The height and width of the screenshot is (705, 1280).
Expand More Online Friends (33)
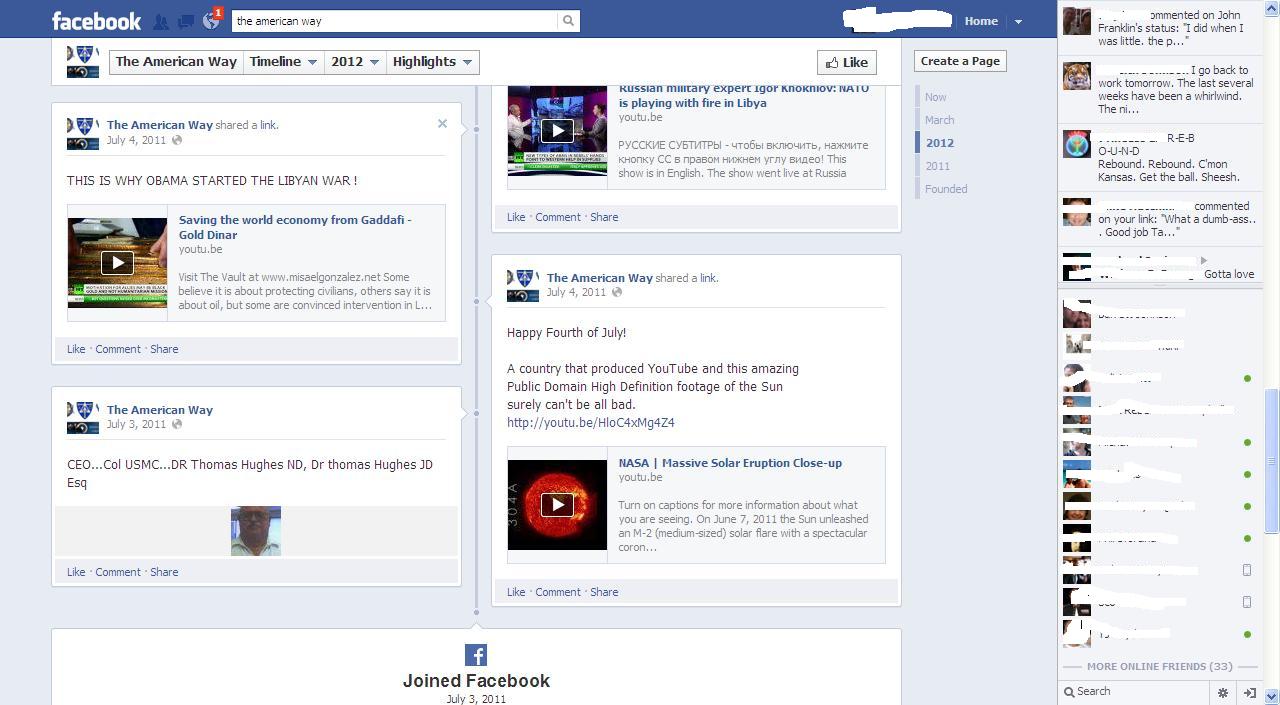tap(1159, 666)
